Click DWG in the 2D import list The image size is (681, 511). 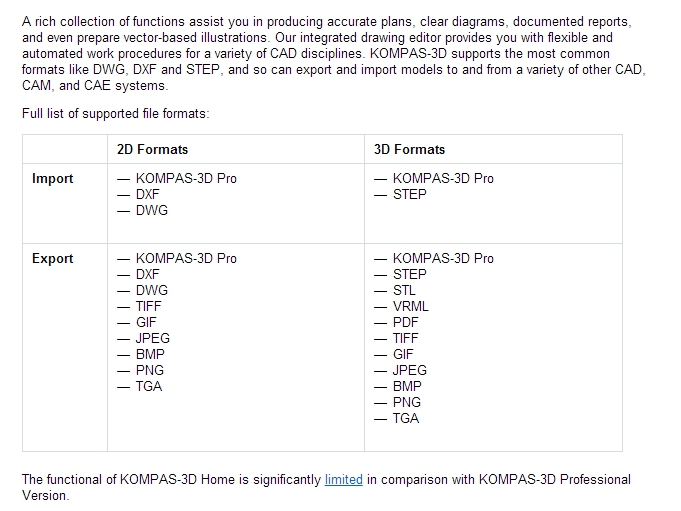[151, 210]
